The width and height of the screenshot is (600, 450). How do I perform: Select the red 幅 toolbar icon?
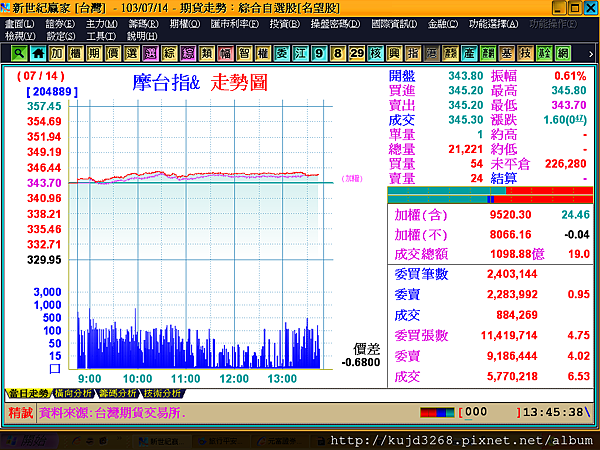pyautogui.click(x=225, y=53)
